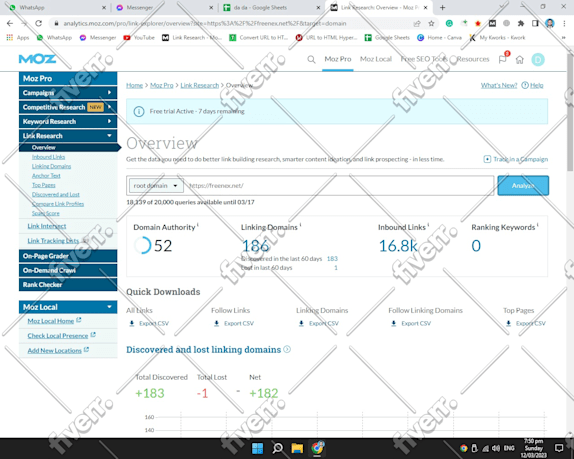Click the Moz search magnifier icon
The width and height of the screenshot is (574, 459).
311,59
